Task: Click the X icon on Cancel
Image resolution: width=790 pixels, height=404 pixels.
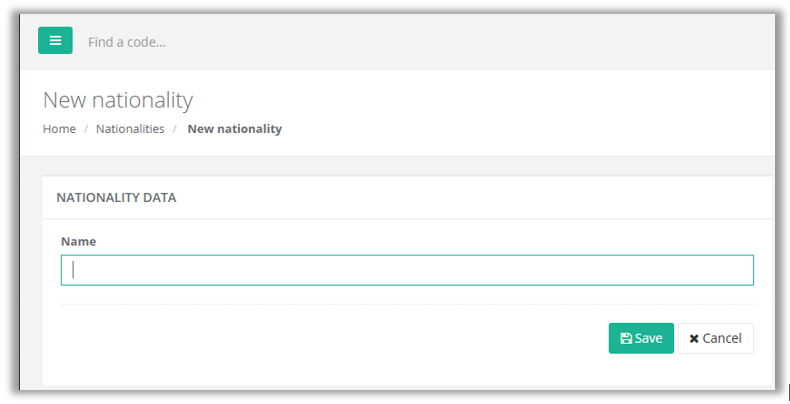Action: point(694,339)
